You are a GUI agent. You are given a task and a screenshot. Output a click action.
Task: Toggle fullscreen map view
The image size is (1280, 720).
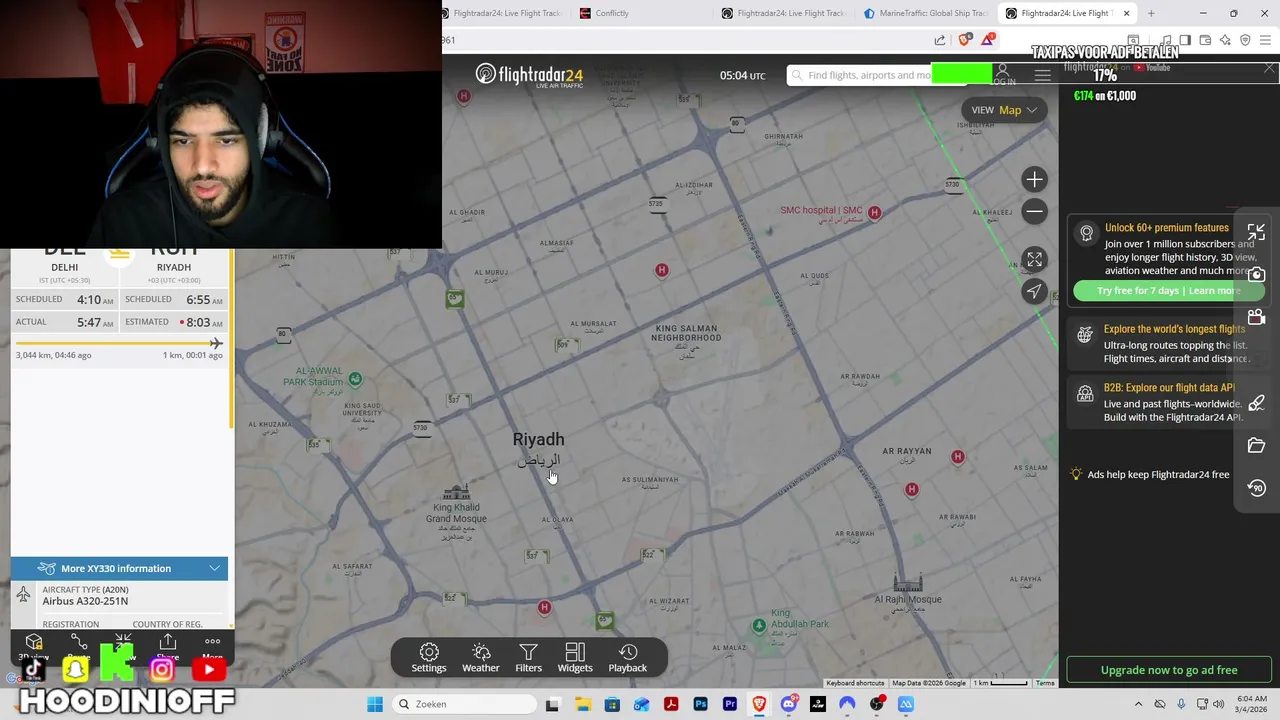pos(1034,259)
